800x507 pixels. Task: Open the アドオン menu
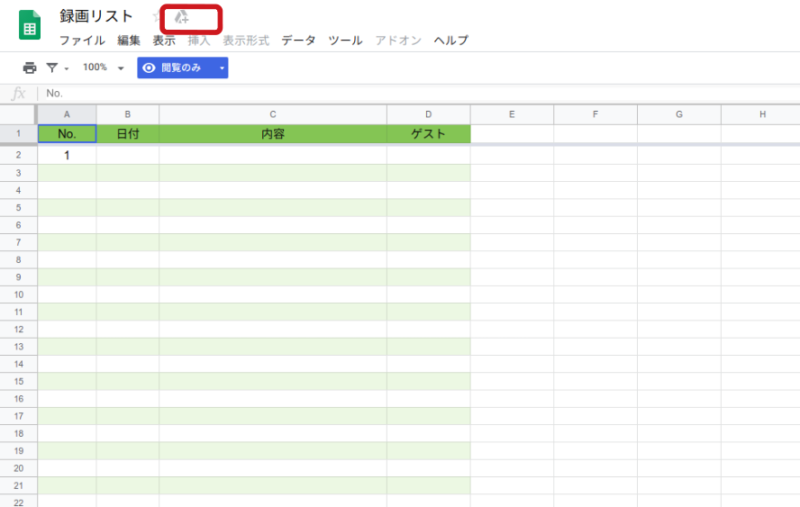pos(398,40)
